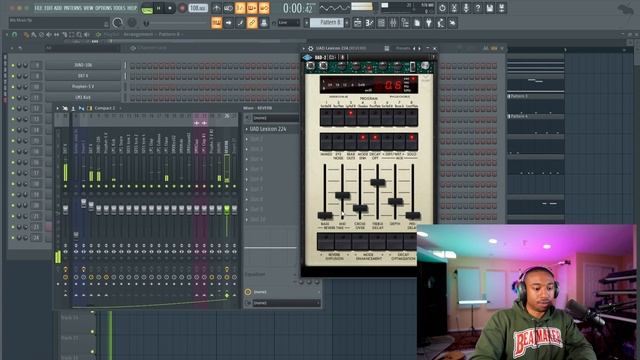Click the save project disk icon

[x=490, y=8]
